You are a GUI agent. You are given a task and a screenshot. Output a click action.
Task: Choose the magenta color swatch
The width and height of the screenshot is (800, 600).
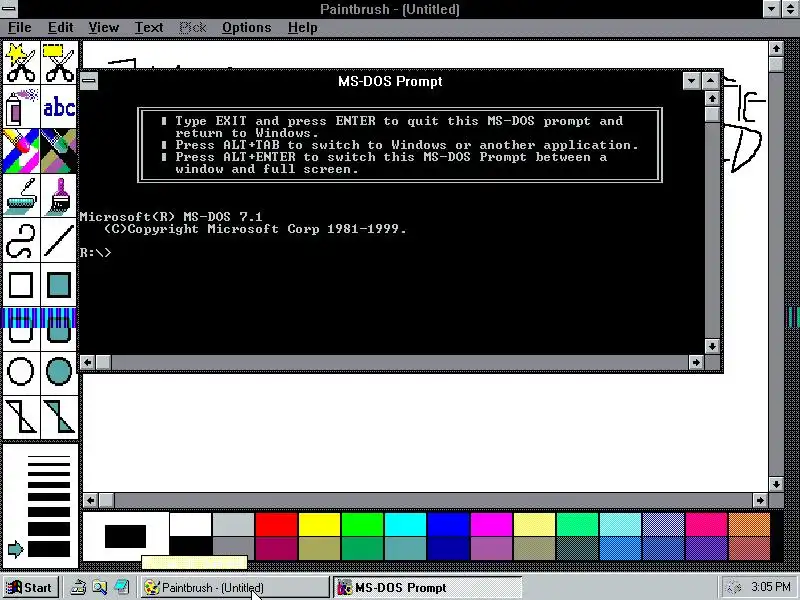491,524
